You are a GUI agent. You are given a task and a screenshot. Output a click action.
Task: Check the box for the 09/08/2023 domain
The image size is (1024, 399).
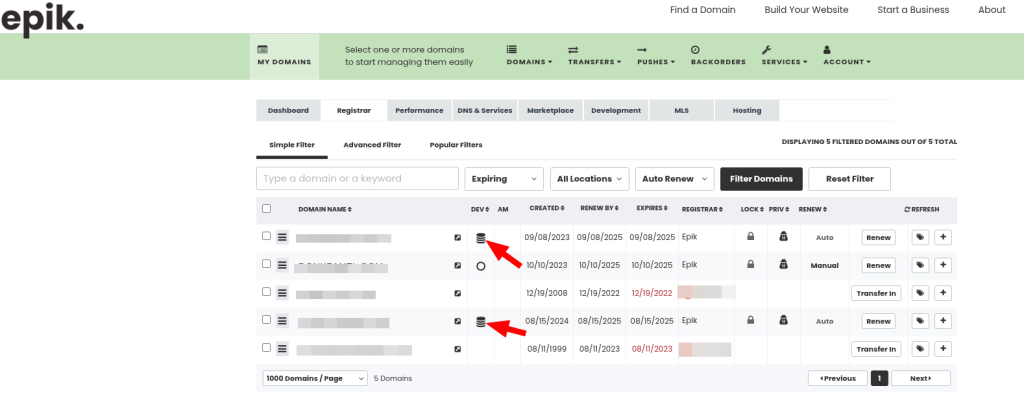[266, 236]
